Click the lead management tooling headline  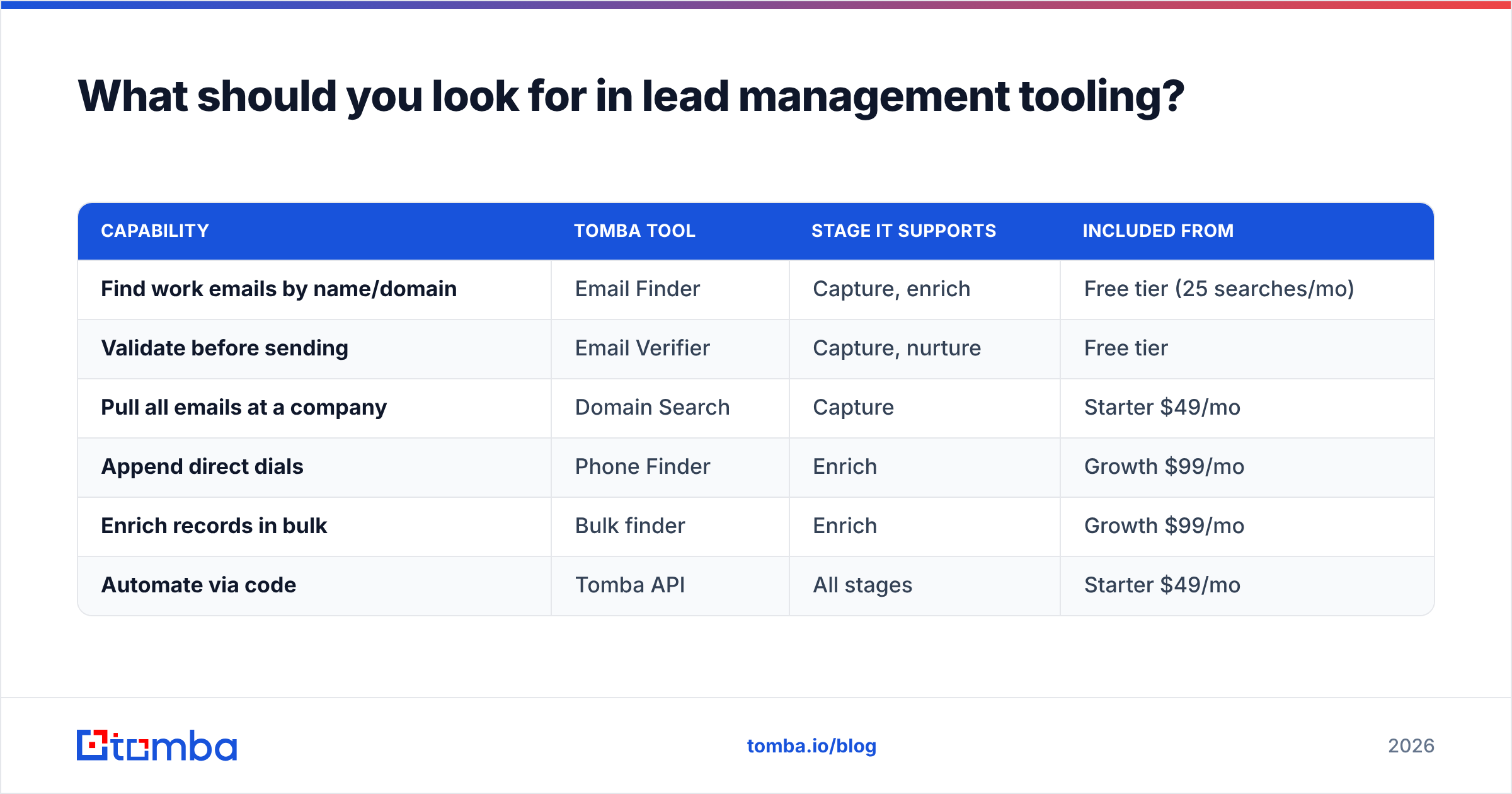click(631, 96)
